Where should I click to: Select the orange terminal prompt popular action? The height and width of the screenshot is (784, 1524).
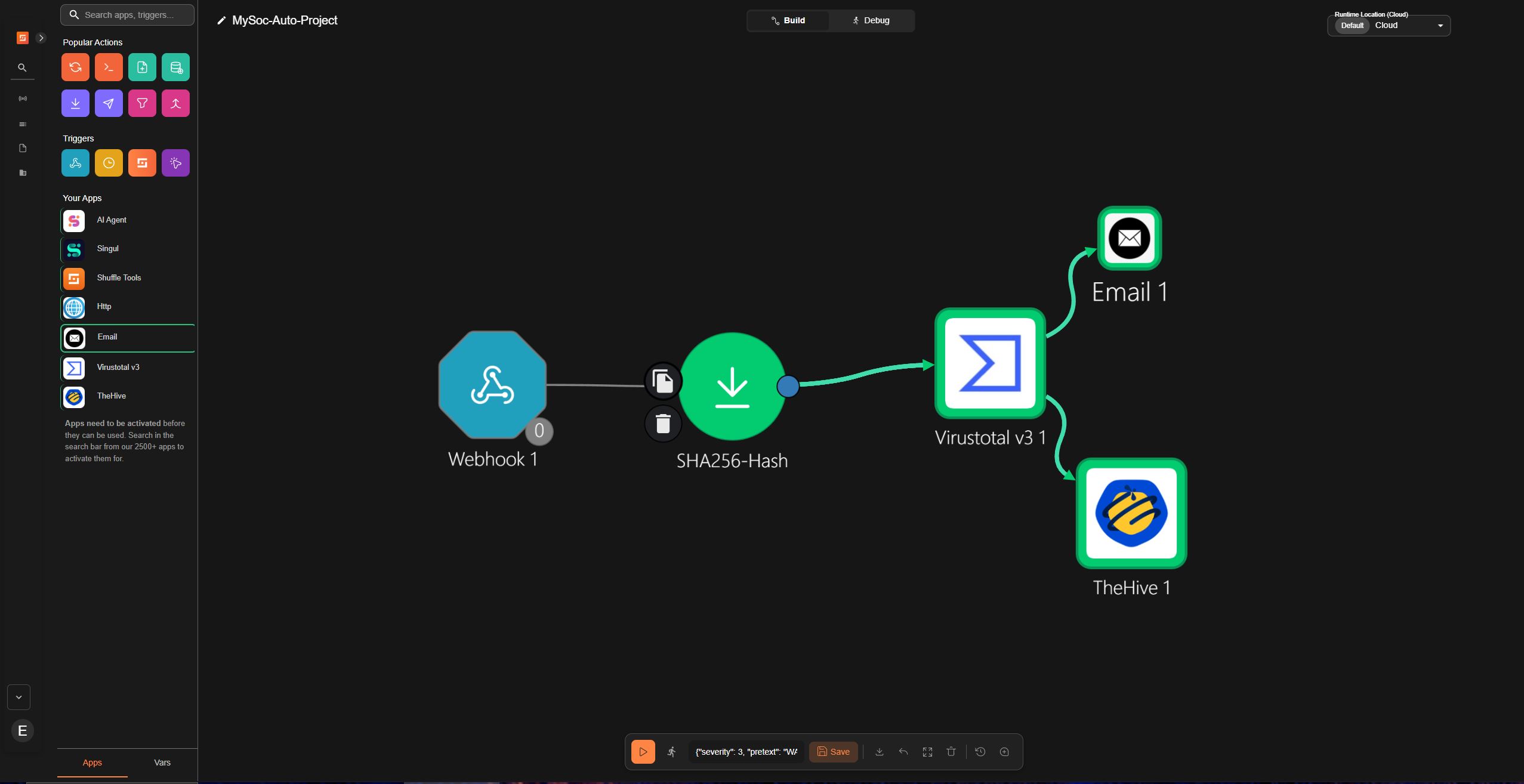(109, 67)
